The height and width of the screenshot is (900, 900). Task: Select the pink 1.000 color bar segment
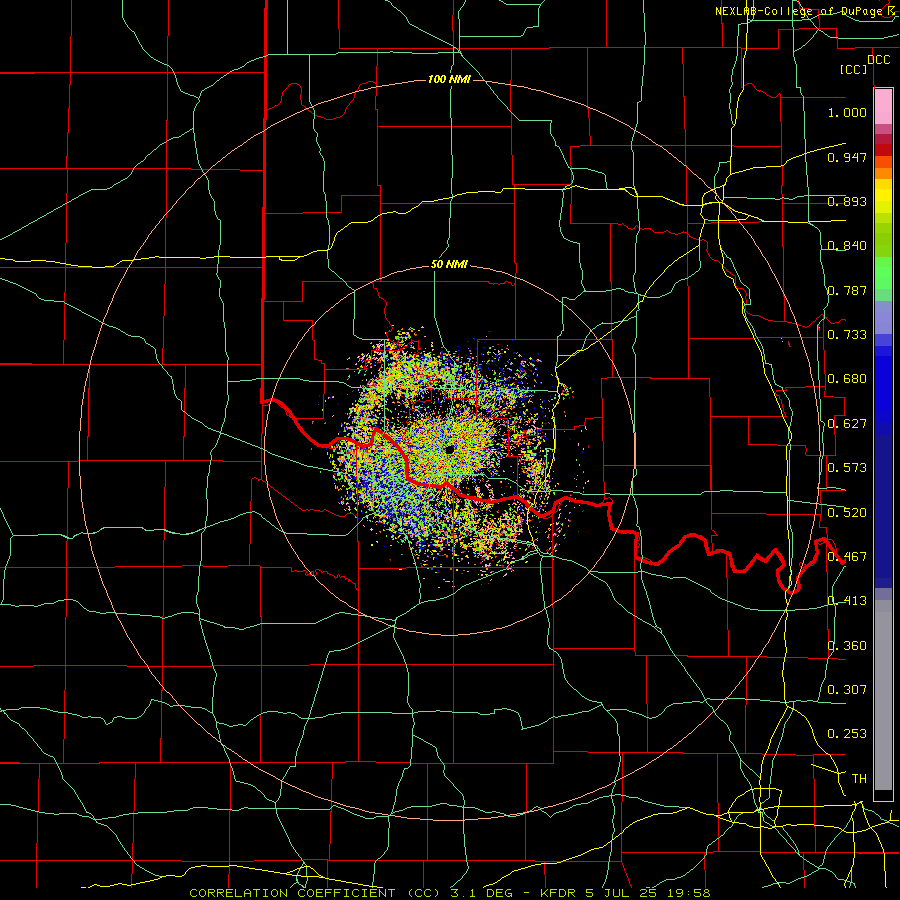pos(883,107)
